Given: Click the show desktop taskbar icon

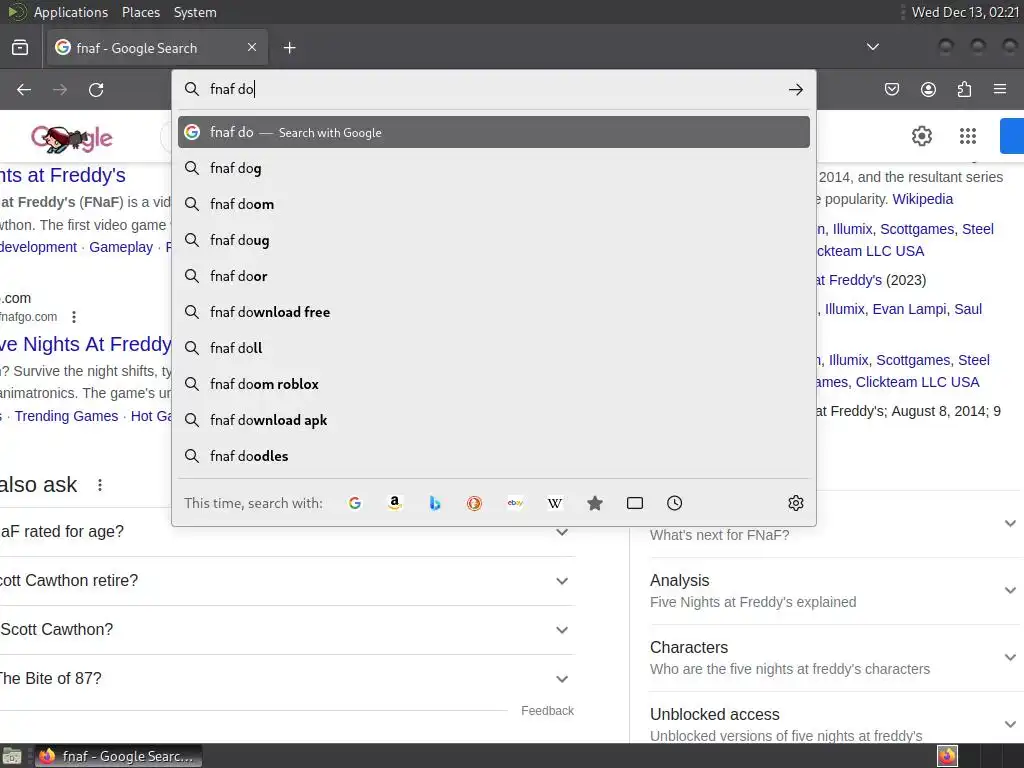Looking at the screenshot, I should coord(12,756).
